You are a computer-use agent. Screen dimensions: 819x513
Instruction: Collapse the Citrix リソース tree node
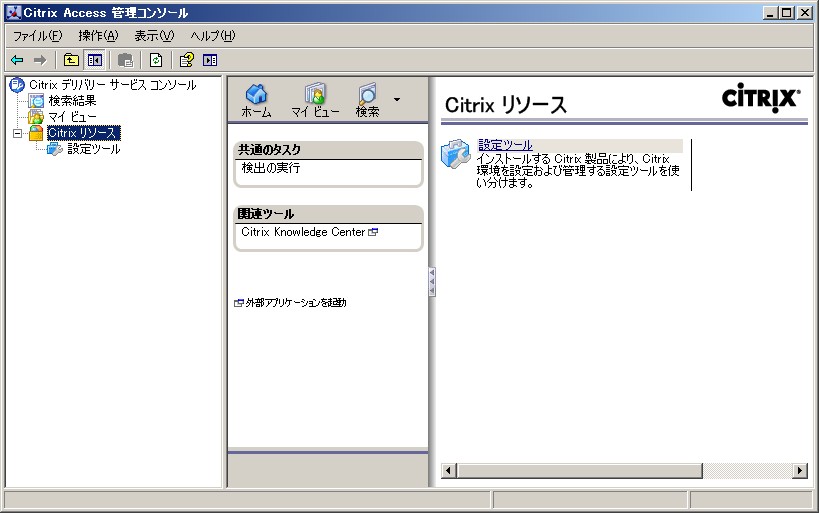pyautogui.click(x=17, y=133)
